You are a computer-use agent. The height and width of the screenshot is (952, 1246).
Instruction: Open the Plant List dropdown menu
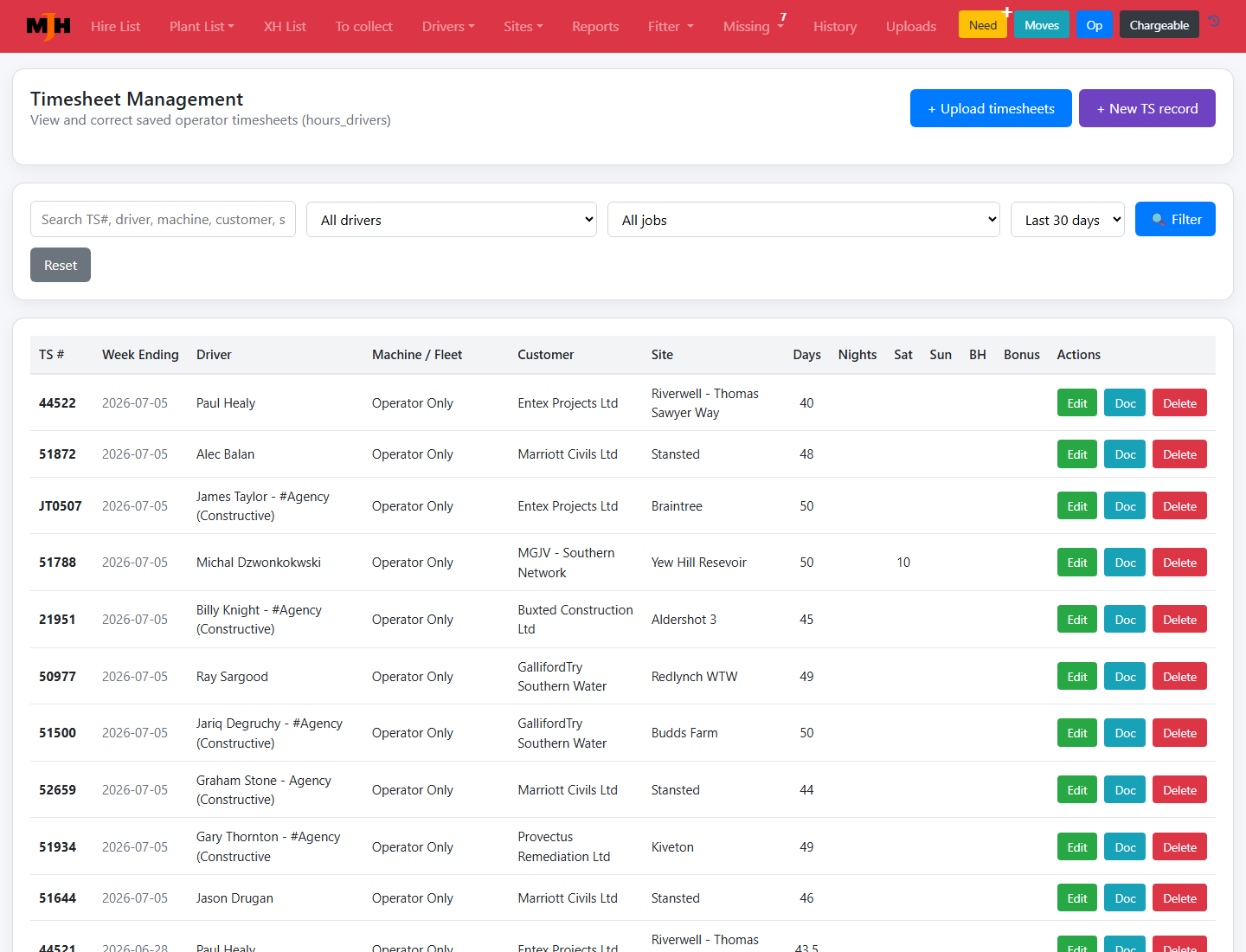pos(202,26)
